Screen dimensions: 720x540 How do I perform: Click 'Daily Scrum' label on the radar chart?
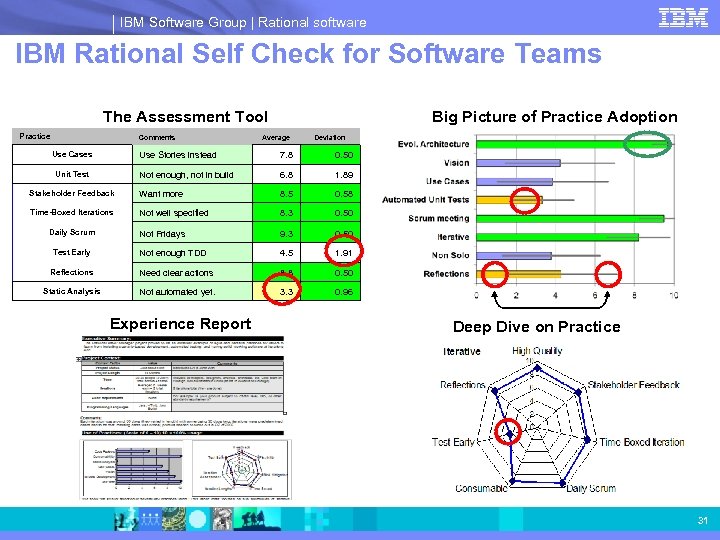click(x=591, y=488)
